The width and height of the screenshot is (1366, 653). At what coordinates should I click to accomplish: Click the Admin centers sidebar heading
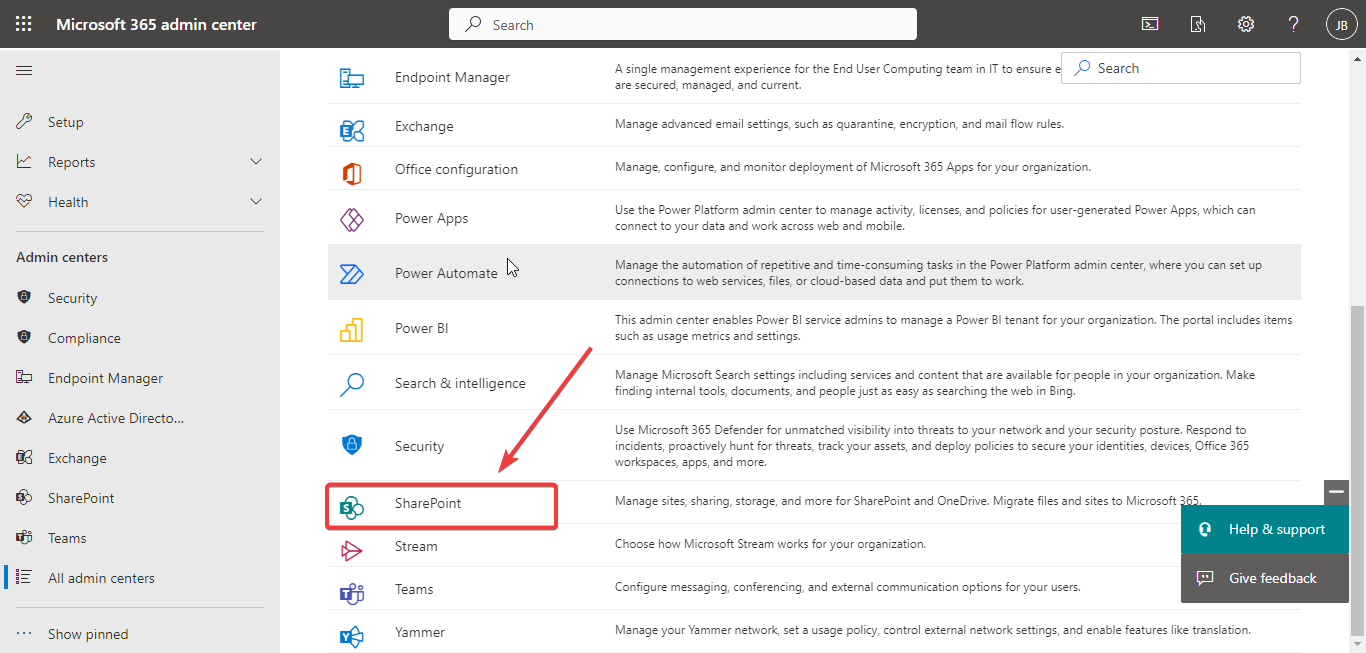(62, 257)
